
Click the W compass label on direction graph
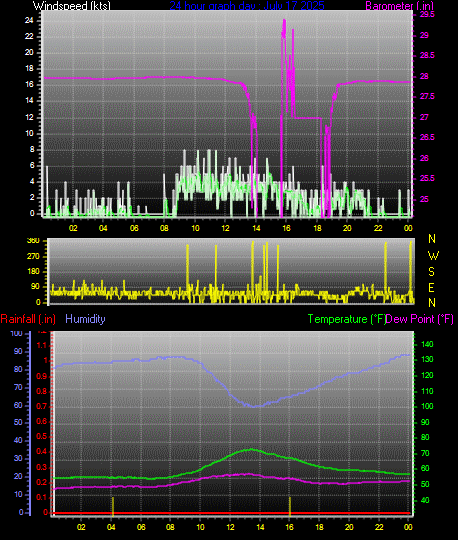point(433,256)
